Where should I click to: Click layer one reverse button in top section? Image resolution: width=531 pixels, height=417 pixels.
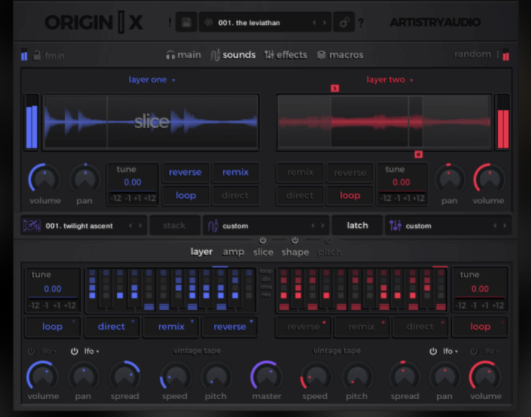tap(185, 172)
